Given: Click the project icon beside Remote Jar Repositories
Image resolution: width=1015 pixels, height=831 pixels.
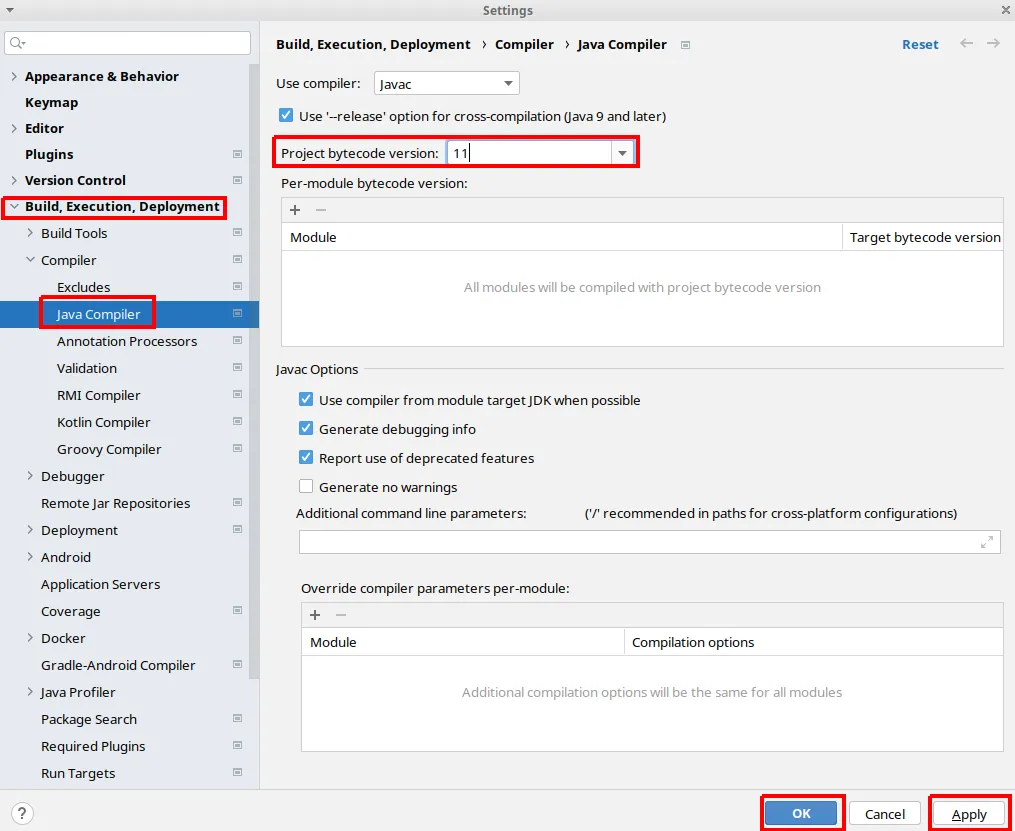Looking at the screenshot, I should [x=238, y=503].
